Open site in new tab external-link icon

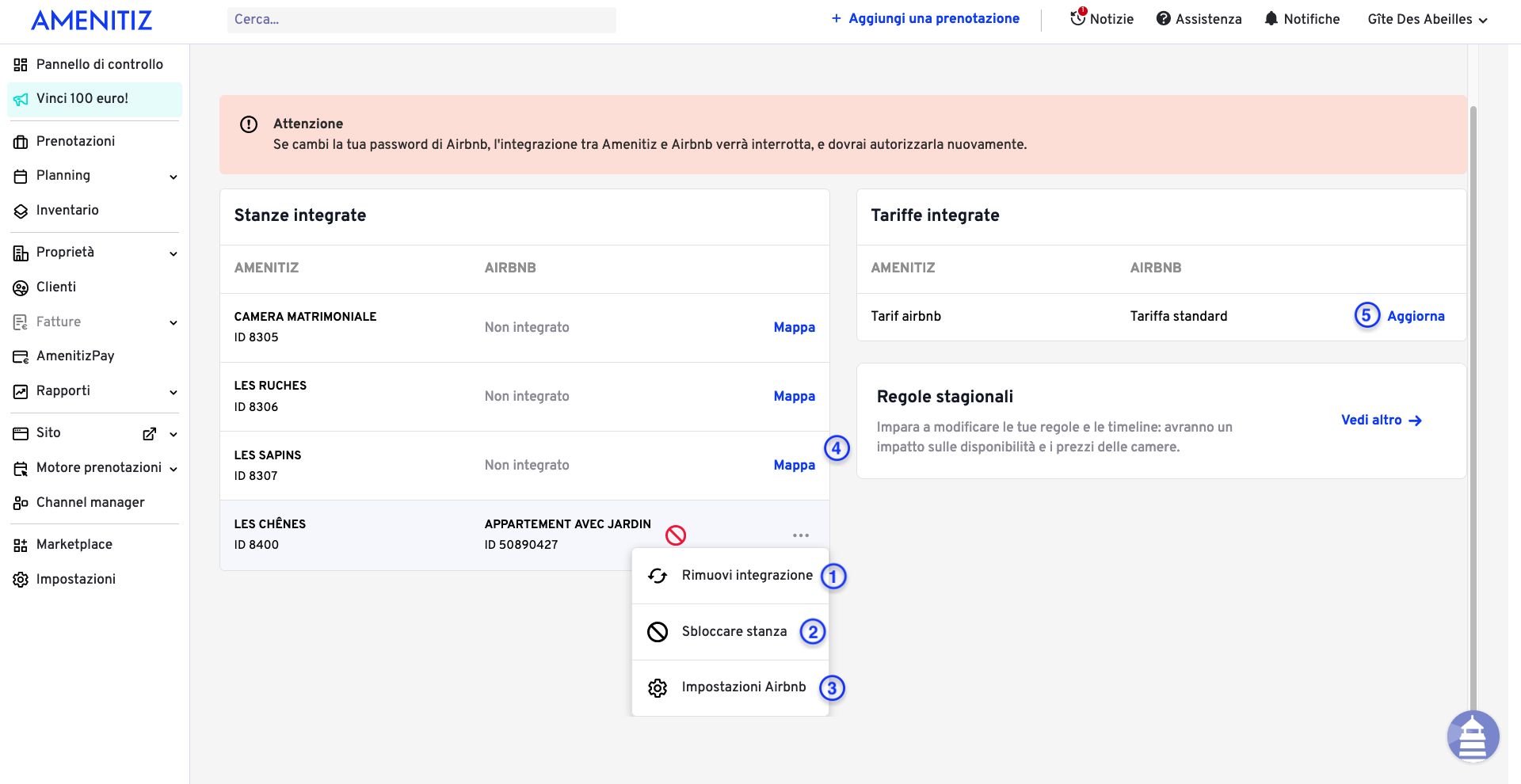149,434
